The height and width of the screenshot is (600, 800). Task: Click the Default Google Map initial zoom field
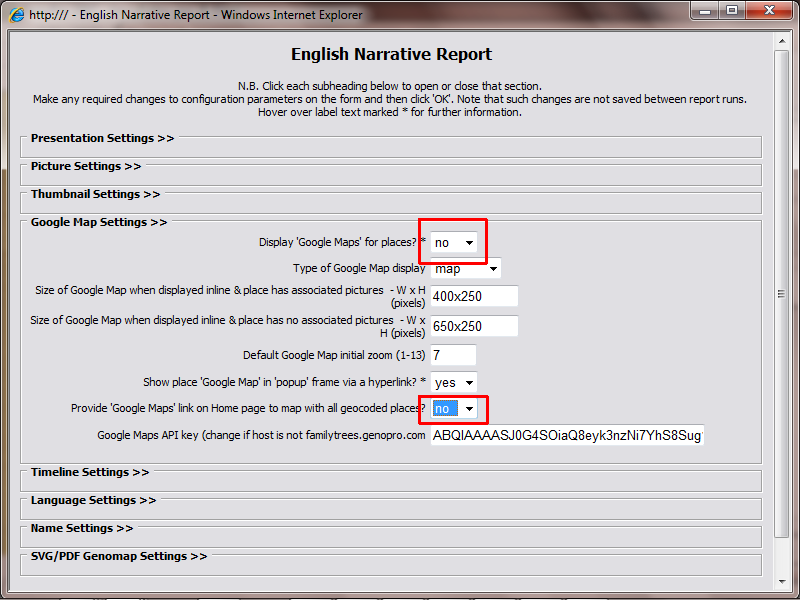tap(453, 355)
